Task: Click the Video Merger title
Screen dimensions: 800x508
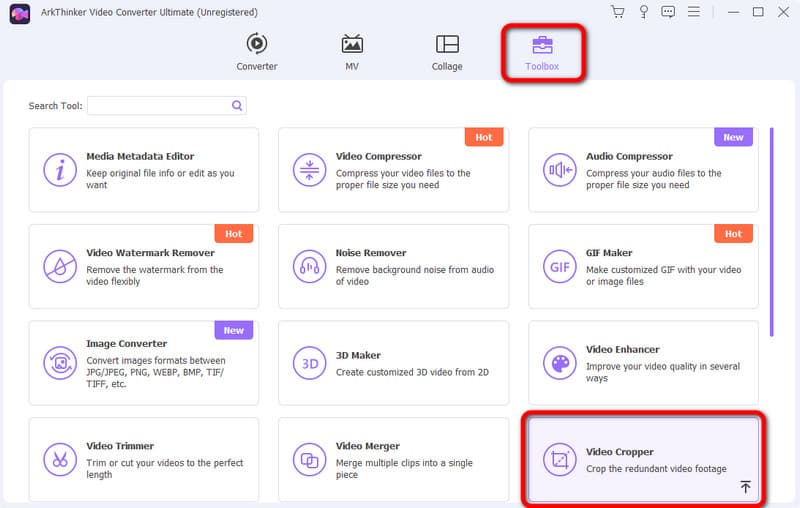Action: tap(367, 446)
